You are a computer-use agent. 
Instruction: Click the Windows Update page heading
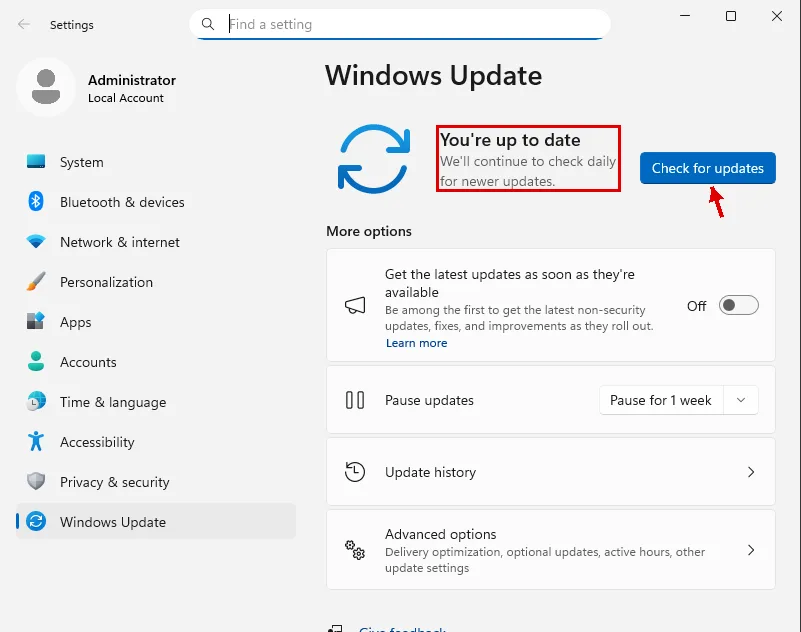point(433,76)
